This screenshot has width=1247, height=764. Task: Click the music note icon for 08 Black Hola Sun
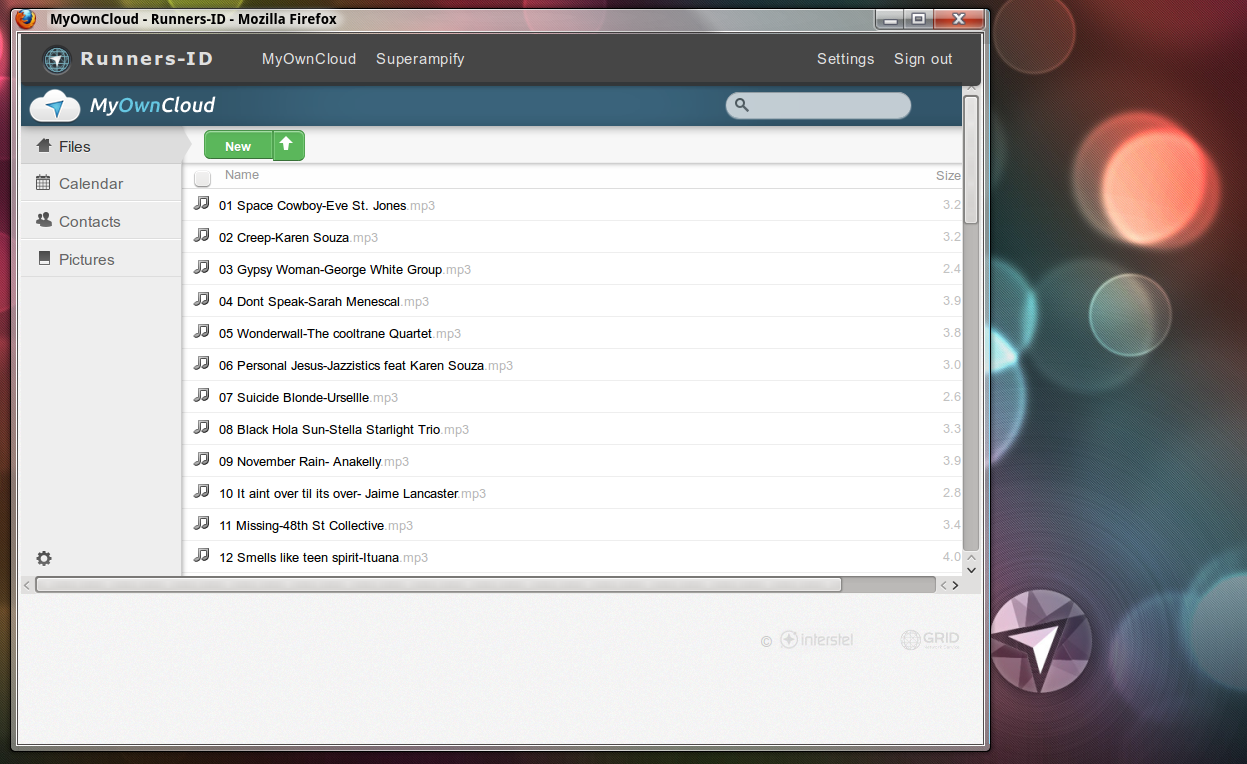click(202, 427)
